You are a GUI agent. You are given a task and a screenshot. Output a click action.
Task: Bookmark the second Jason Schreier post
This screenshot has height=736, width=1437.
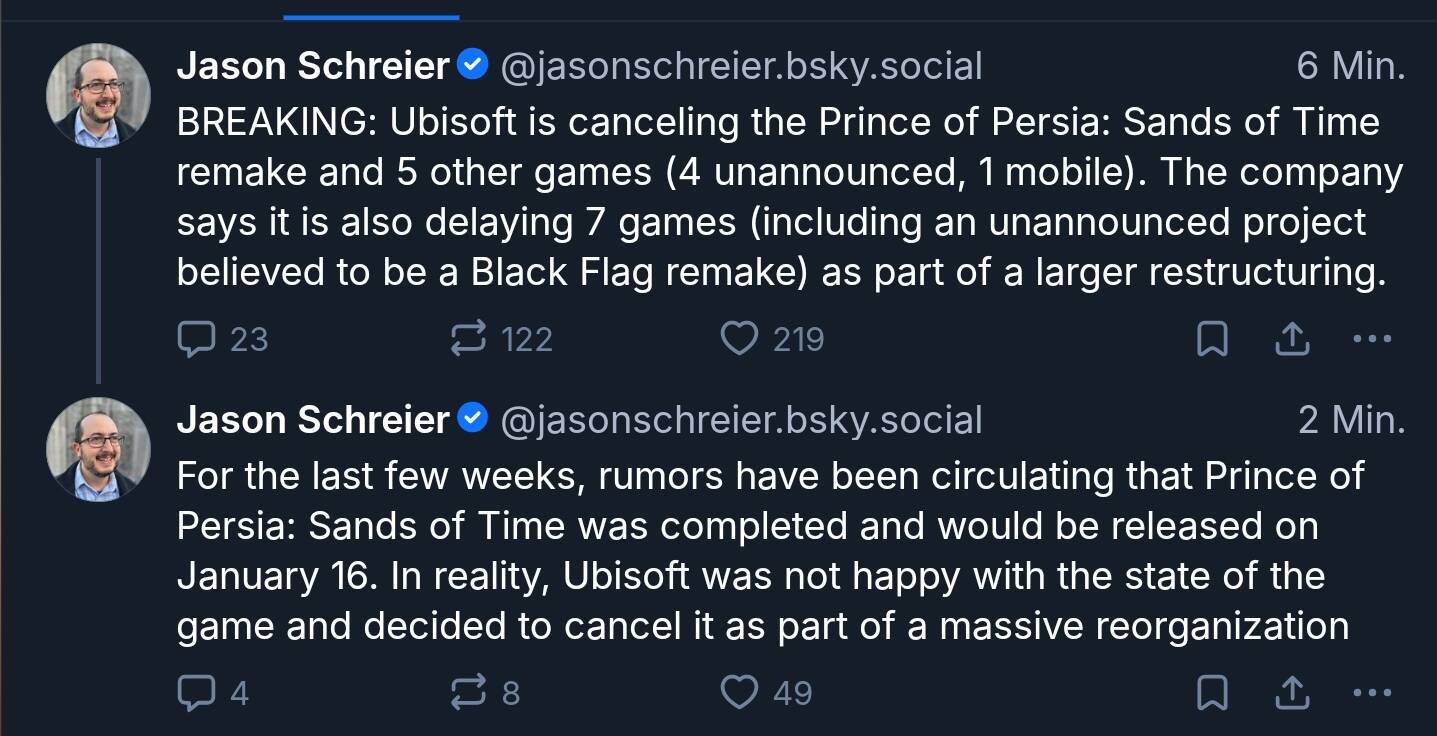tap(1212, 693)
